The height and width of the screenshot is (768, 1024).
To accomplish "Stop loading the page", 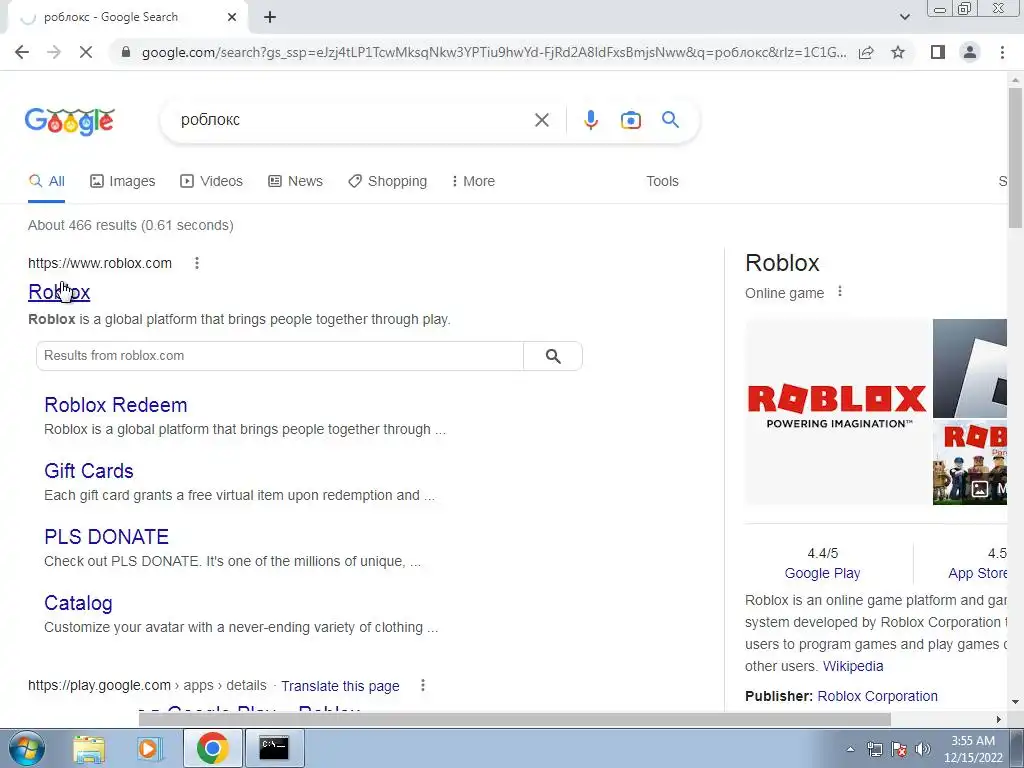I will (86, 52).
